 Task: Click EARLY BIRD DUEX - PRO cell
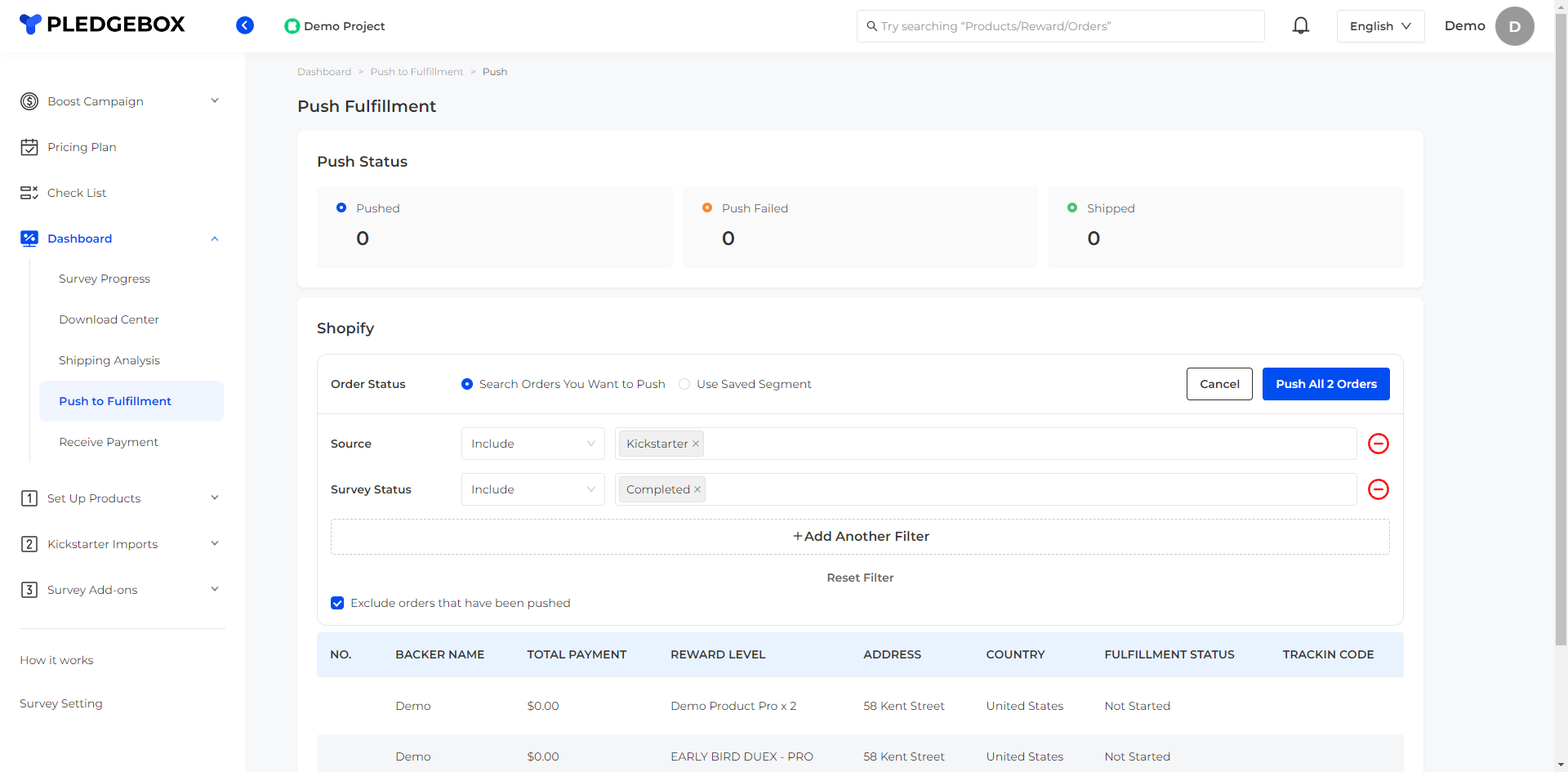(x=742, y=756)
